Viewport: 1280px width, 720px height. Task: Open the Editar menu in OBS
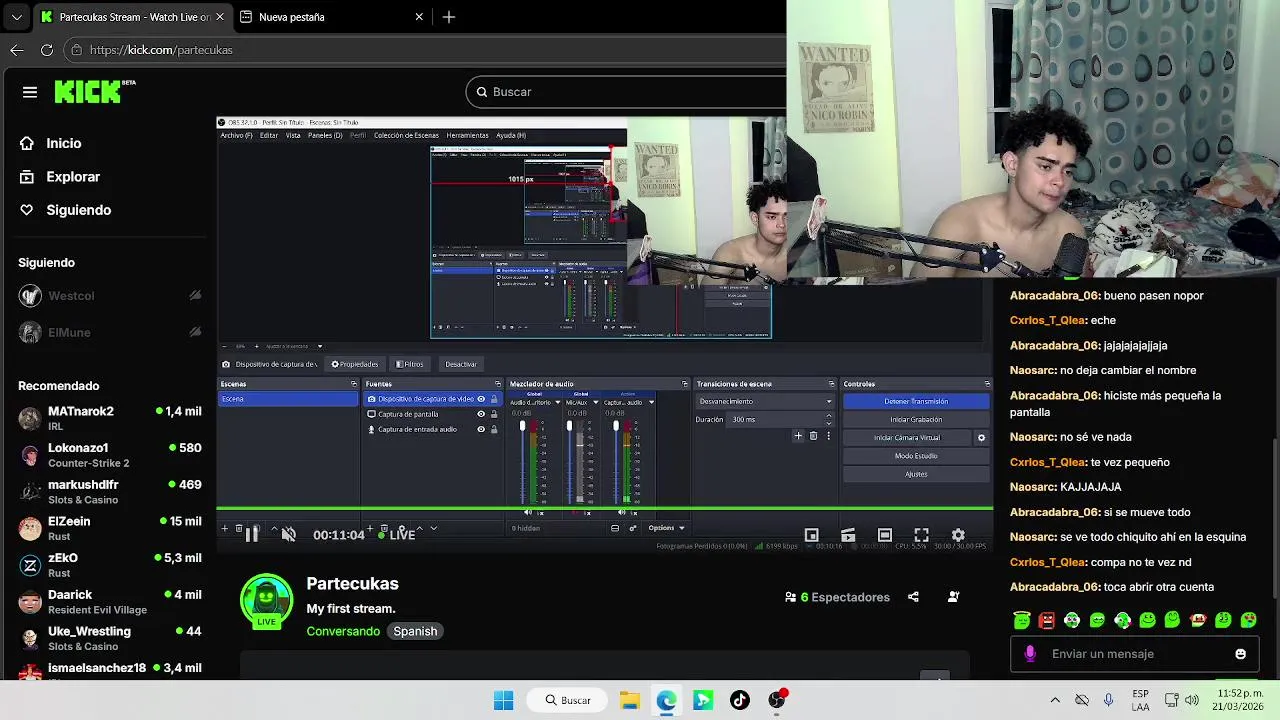click(269, 135)
